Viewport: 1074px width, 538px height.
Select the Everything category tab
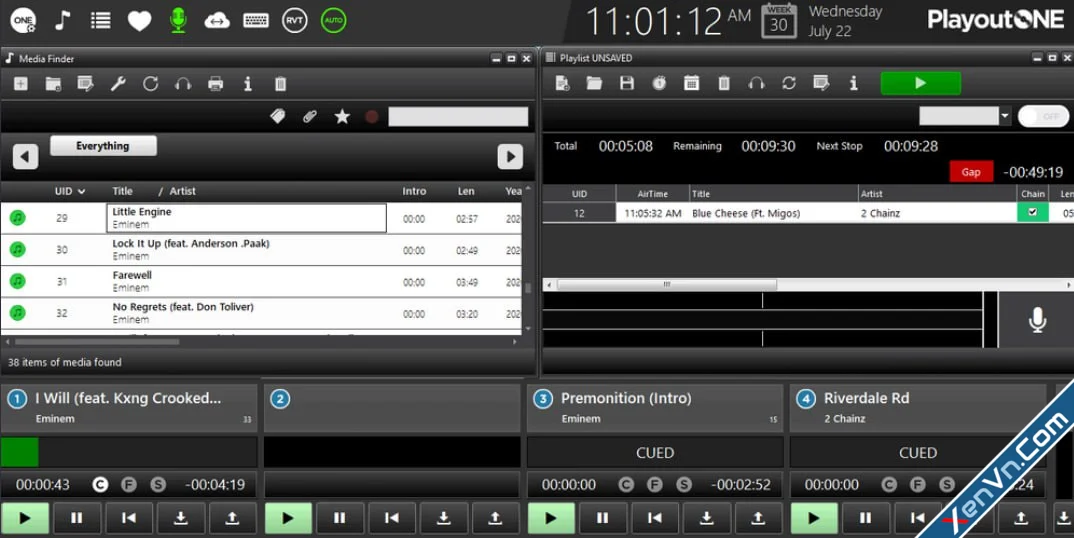point(103,146)
